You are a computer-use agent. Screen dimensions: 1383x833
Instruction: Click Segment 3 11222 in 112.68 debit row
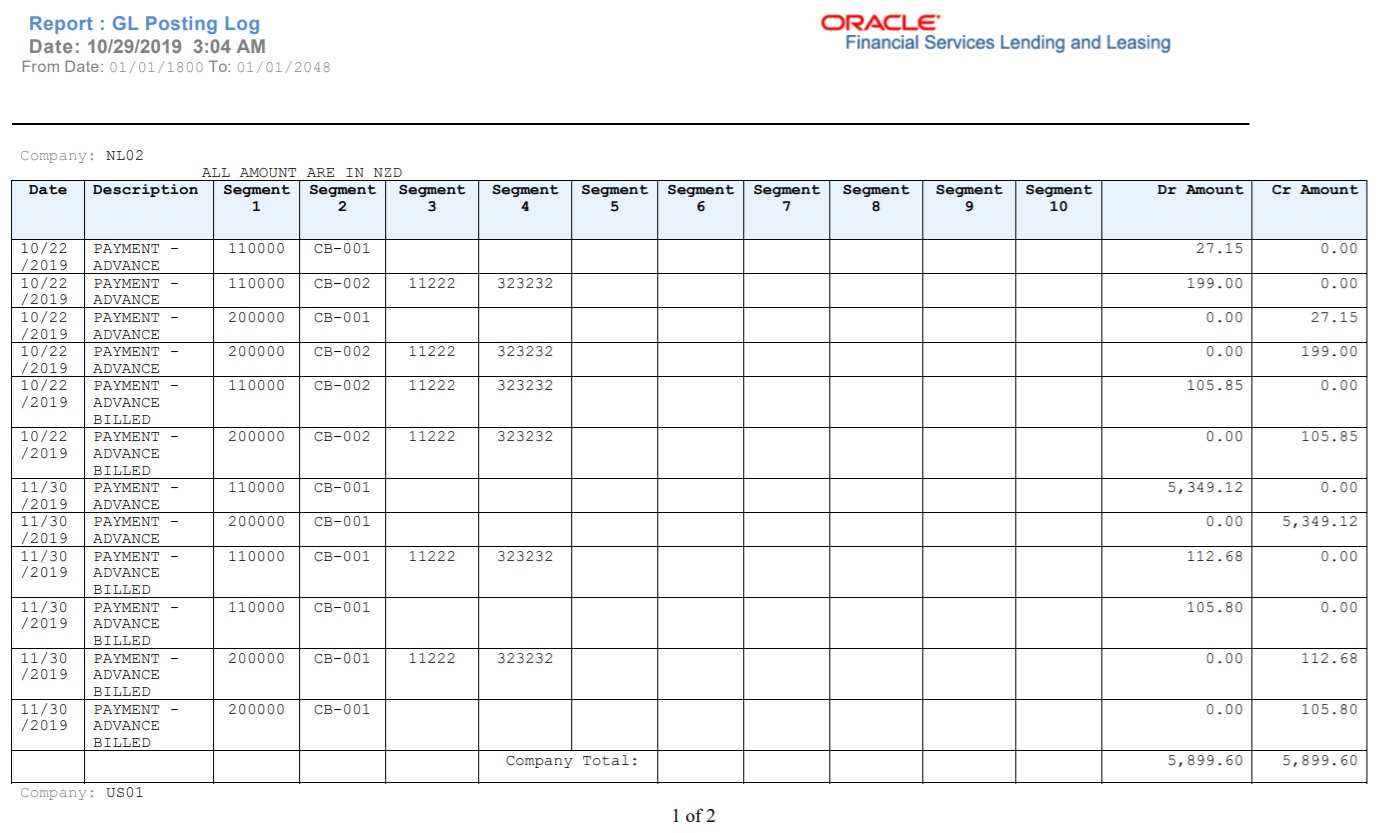(432, 556)
